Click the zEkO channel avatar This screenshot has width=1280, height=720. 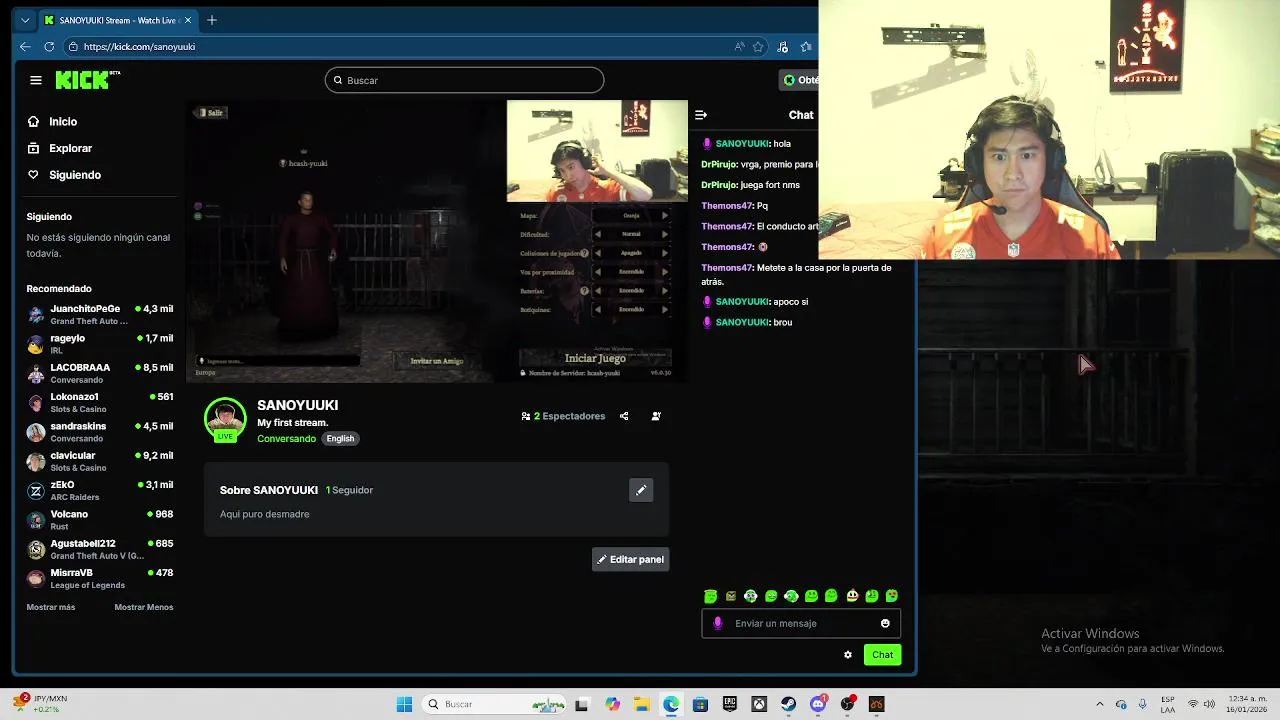36,491
